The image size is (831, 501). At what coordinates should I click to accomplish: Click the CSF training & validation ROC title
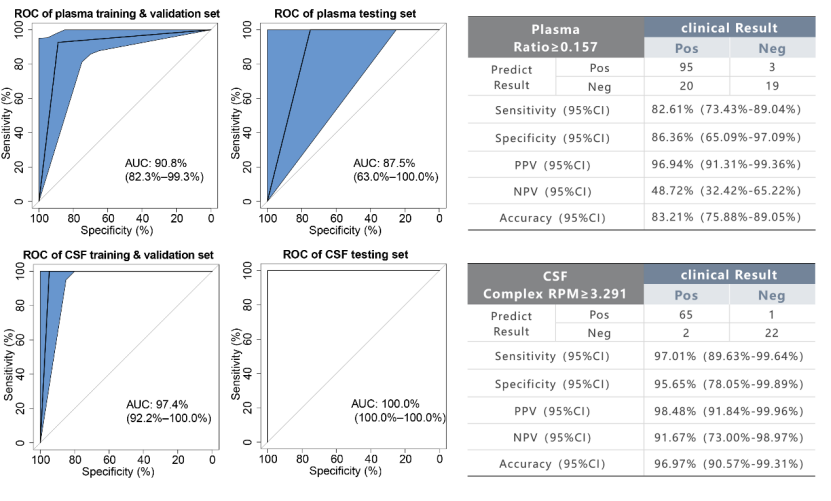tap(117, 254)
